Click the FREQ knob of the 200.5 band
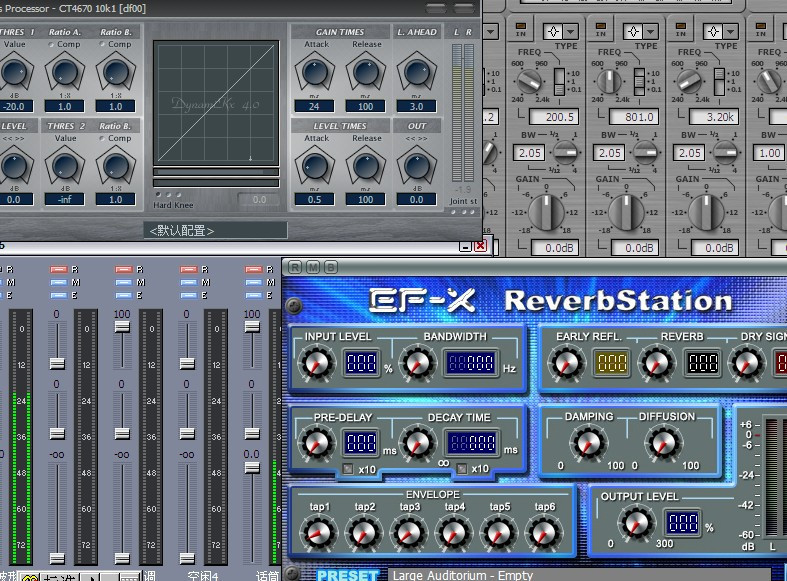The height and width of the screenshot is (581, 787). 529,81
